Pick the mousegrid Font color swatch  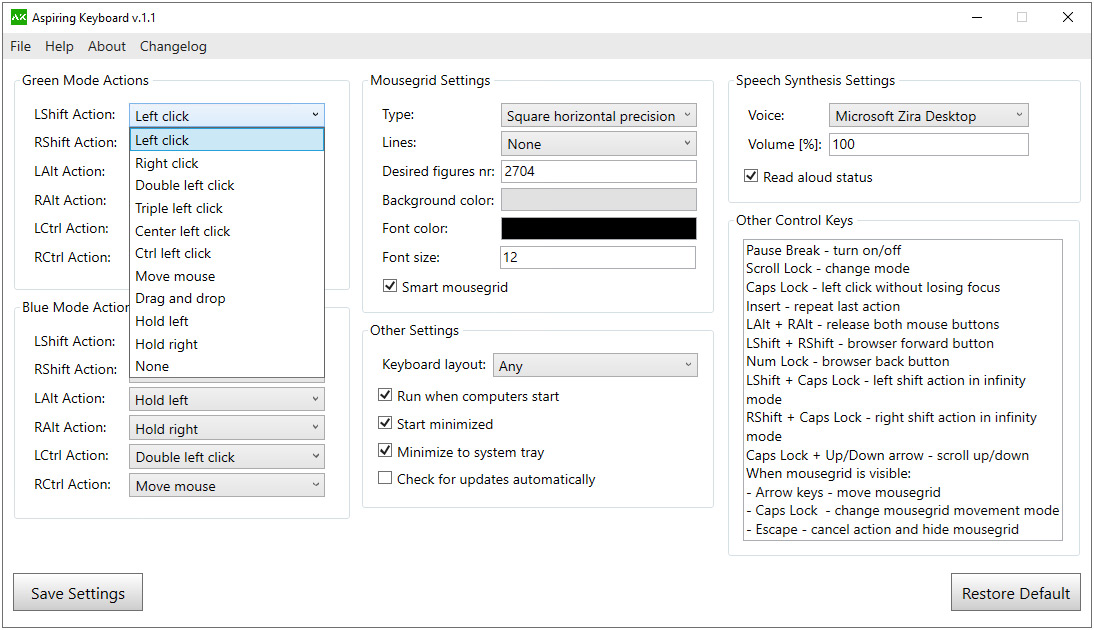click(x=599, y=228)
